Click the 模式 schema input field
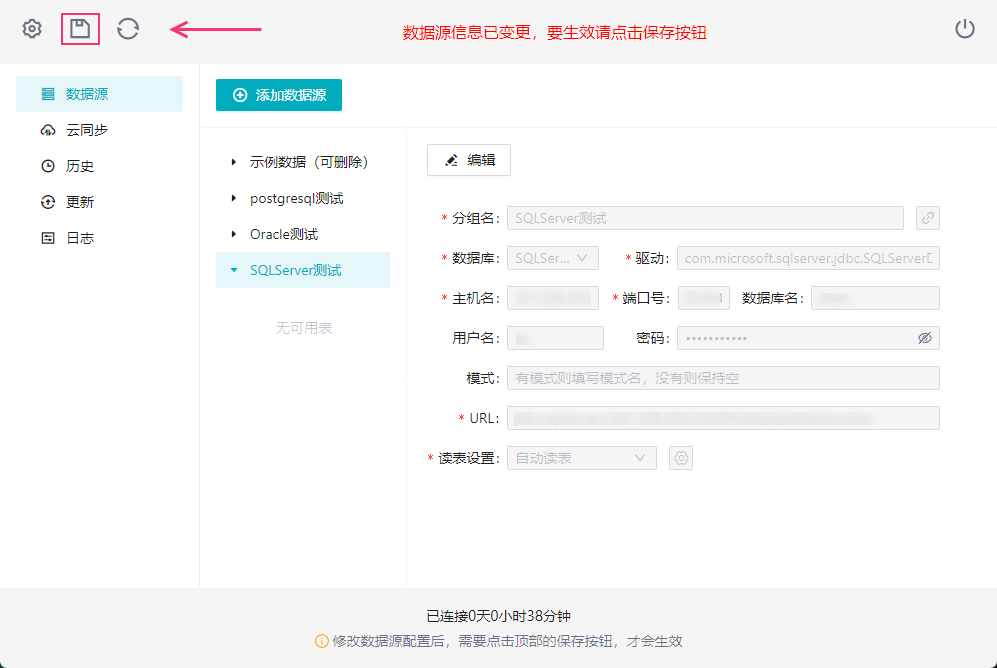 [723, 378]
